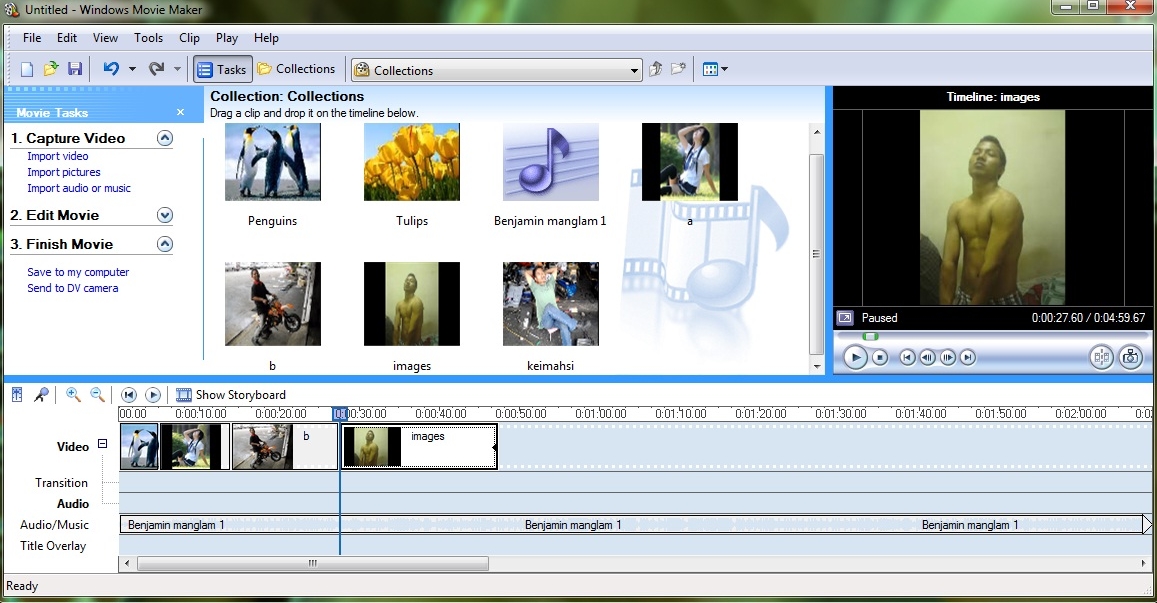Open the Tools menu

pos(148,38)
